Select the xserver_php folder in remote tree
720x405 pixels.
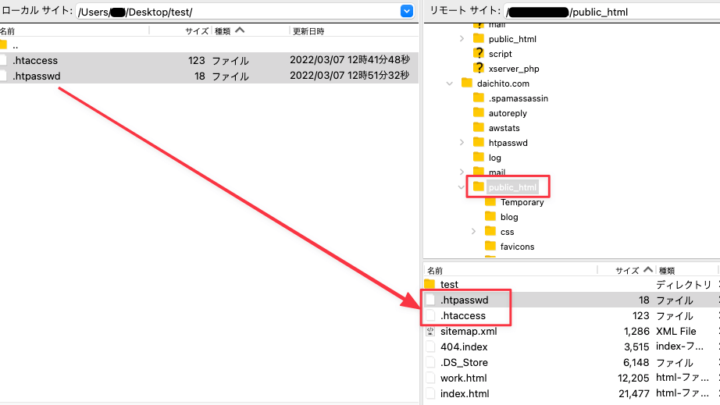pos(513,69)
